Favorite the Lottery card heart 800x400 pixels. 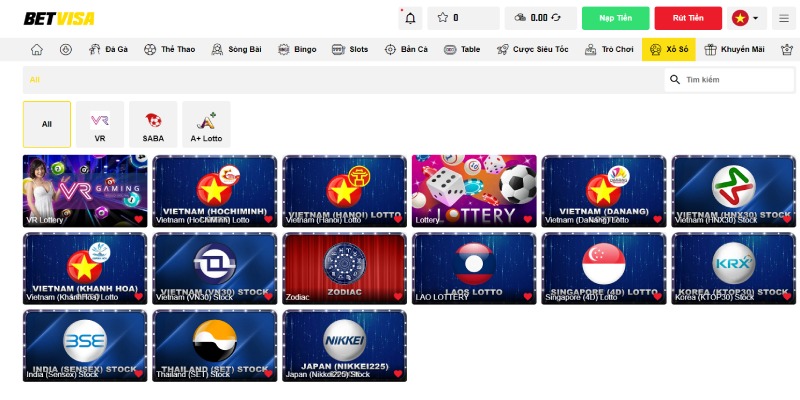coord(528,219)
